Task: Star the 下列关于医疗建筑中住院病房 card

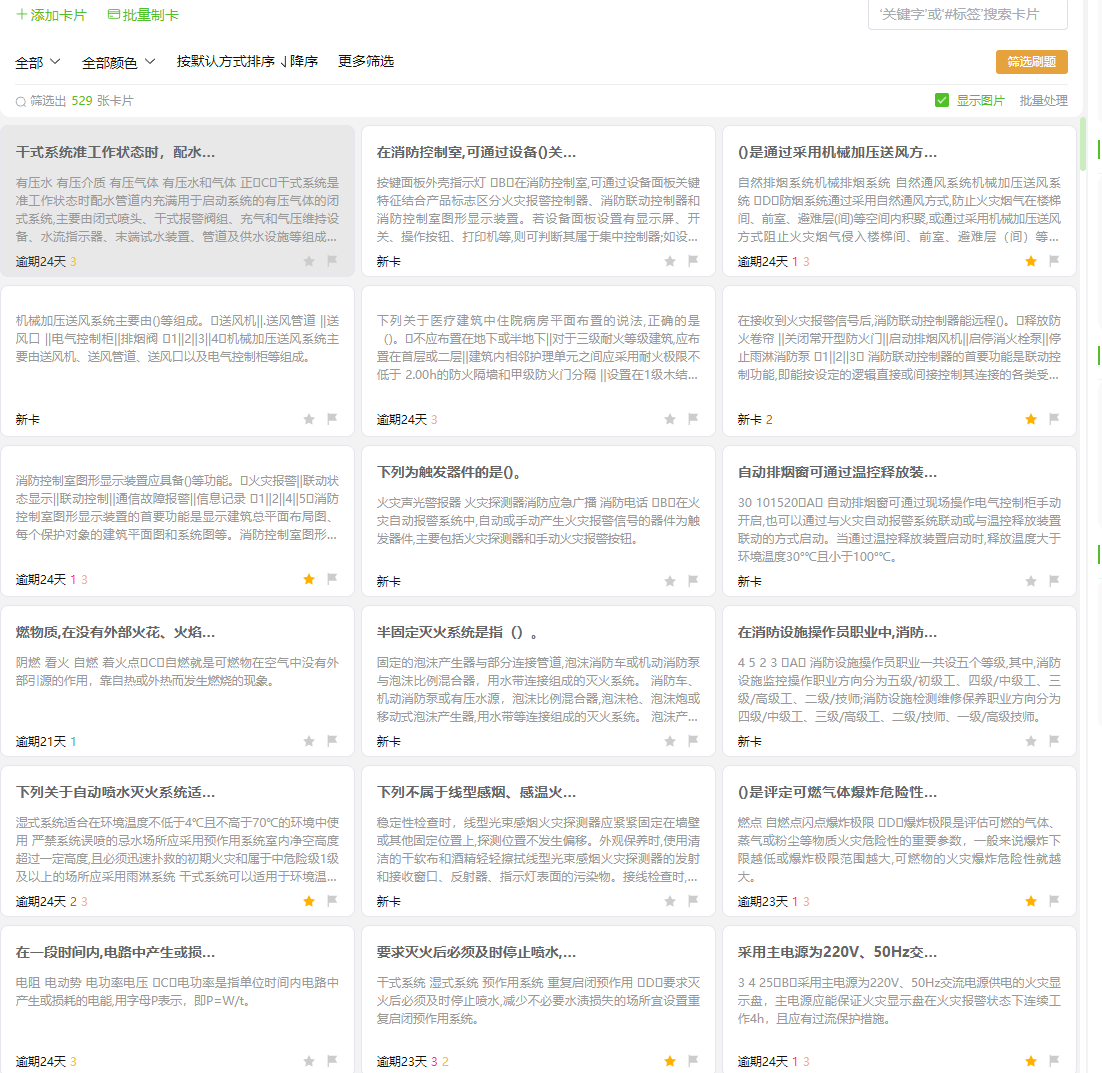Action: point(670,420)
